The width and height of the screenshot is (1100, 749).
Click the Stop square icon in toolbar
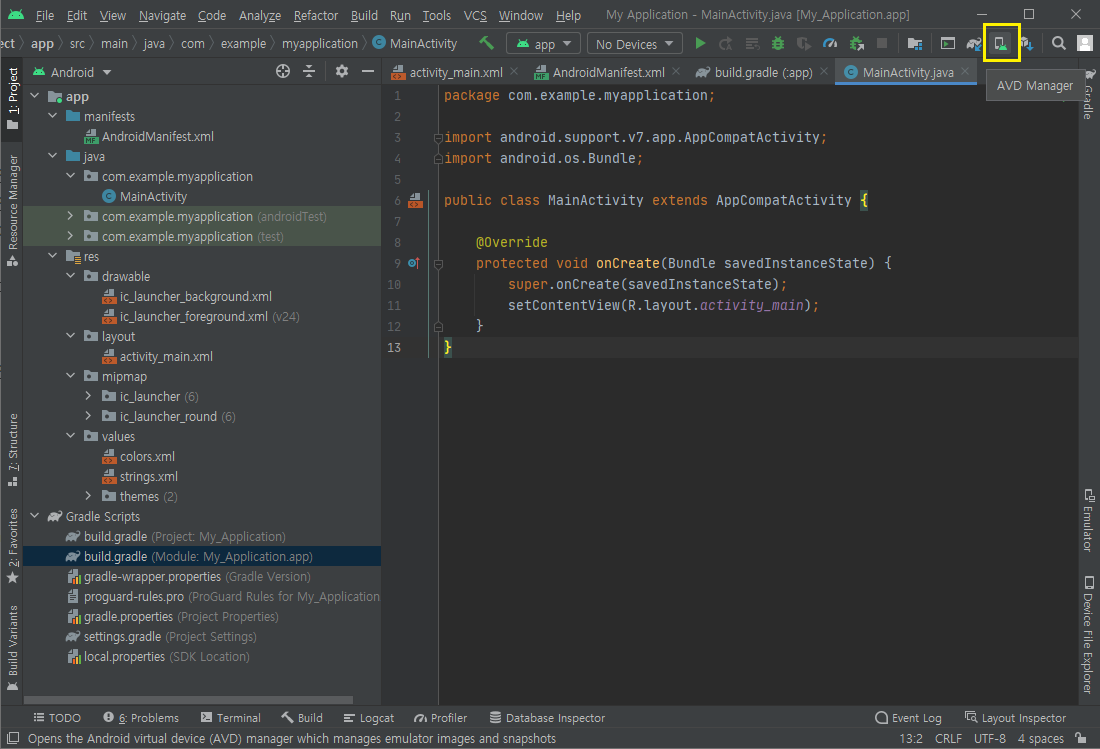click(882, 43)
